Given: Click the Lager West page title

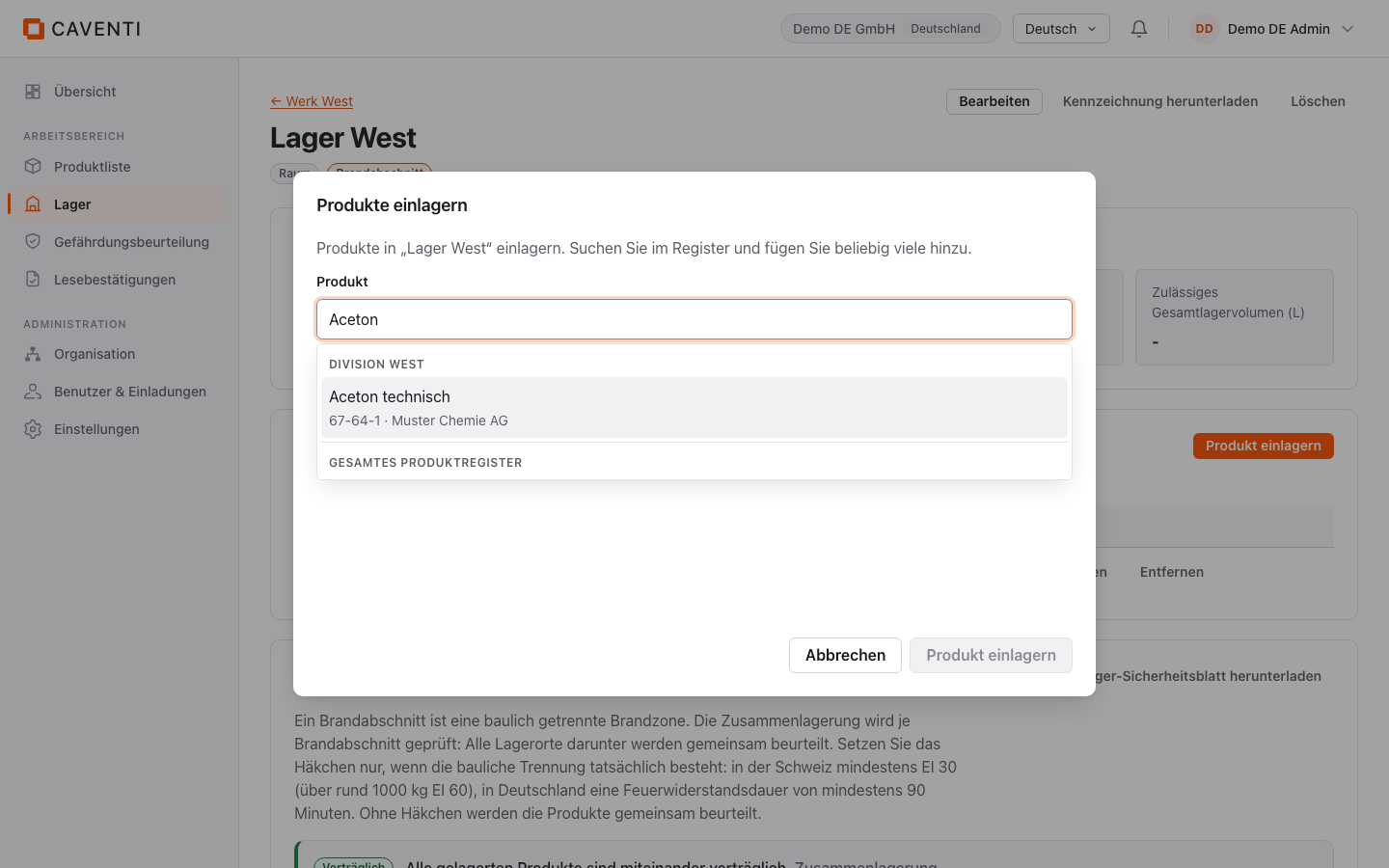Looking at the screenshot, I should tap(343, 138).
